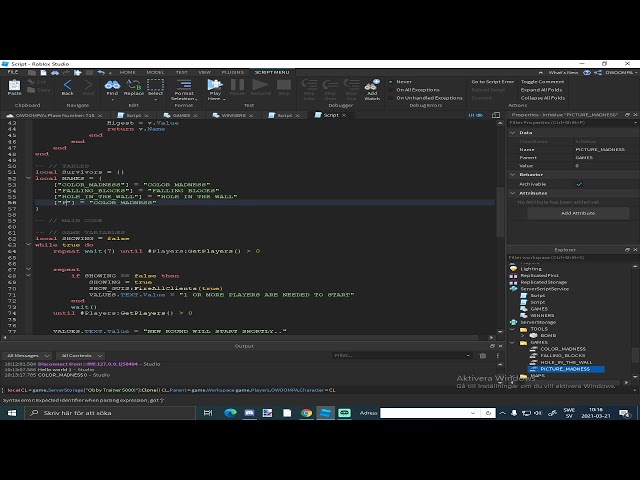Open the All Contexts dropdown

click(x=81, y=356)
